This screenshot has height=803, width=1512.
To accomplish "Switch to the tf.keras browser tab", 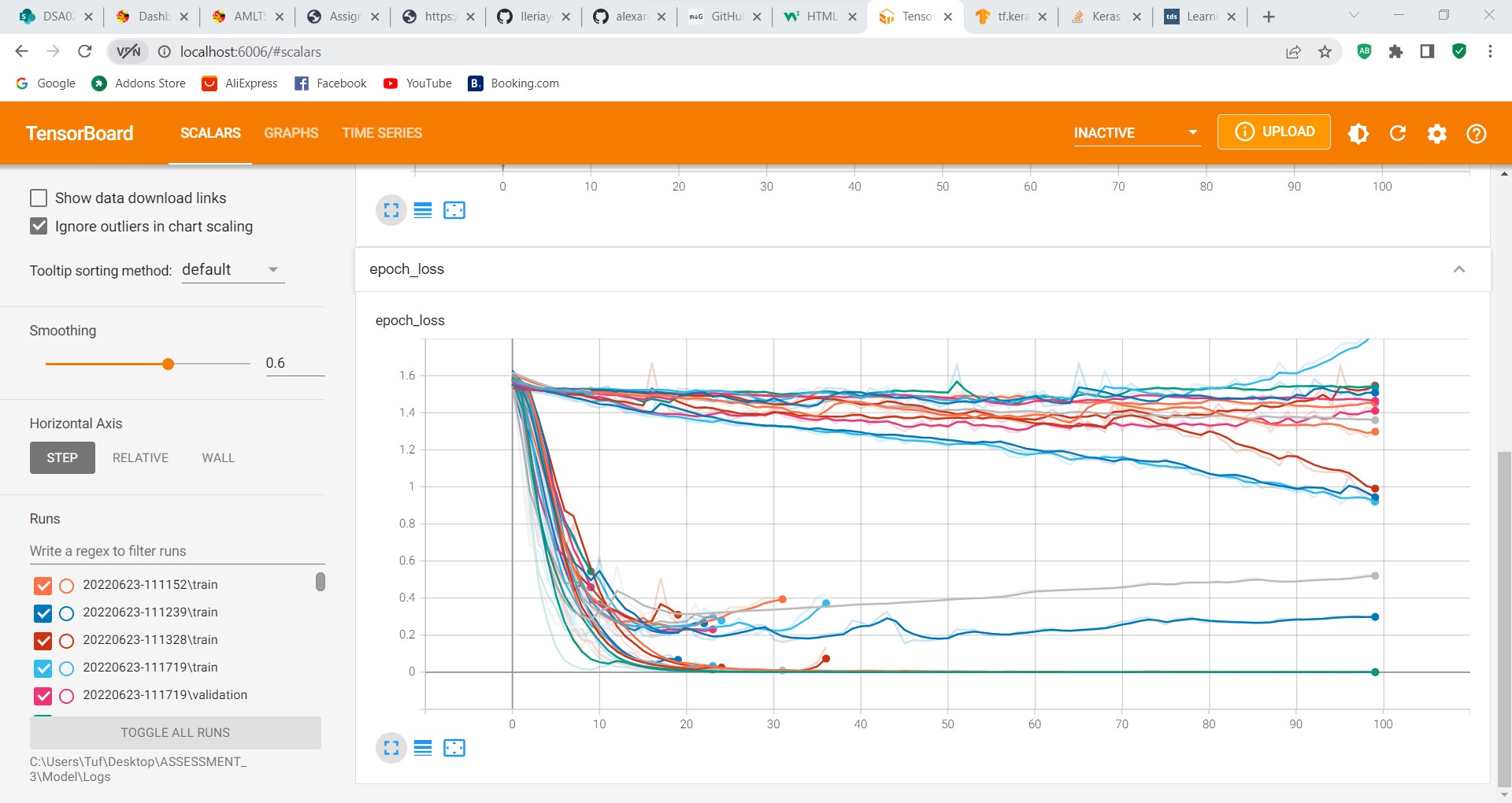I will tap(1010, 17).
